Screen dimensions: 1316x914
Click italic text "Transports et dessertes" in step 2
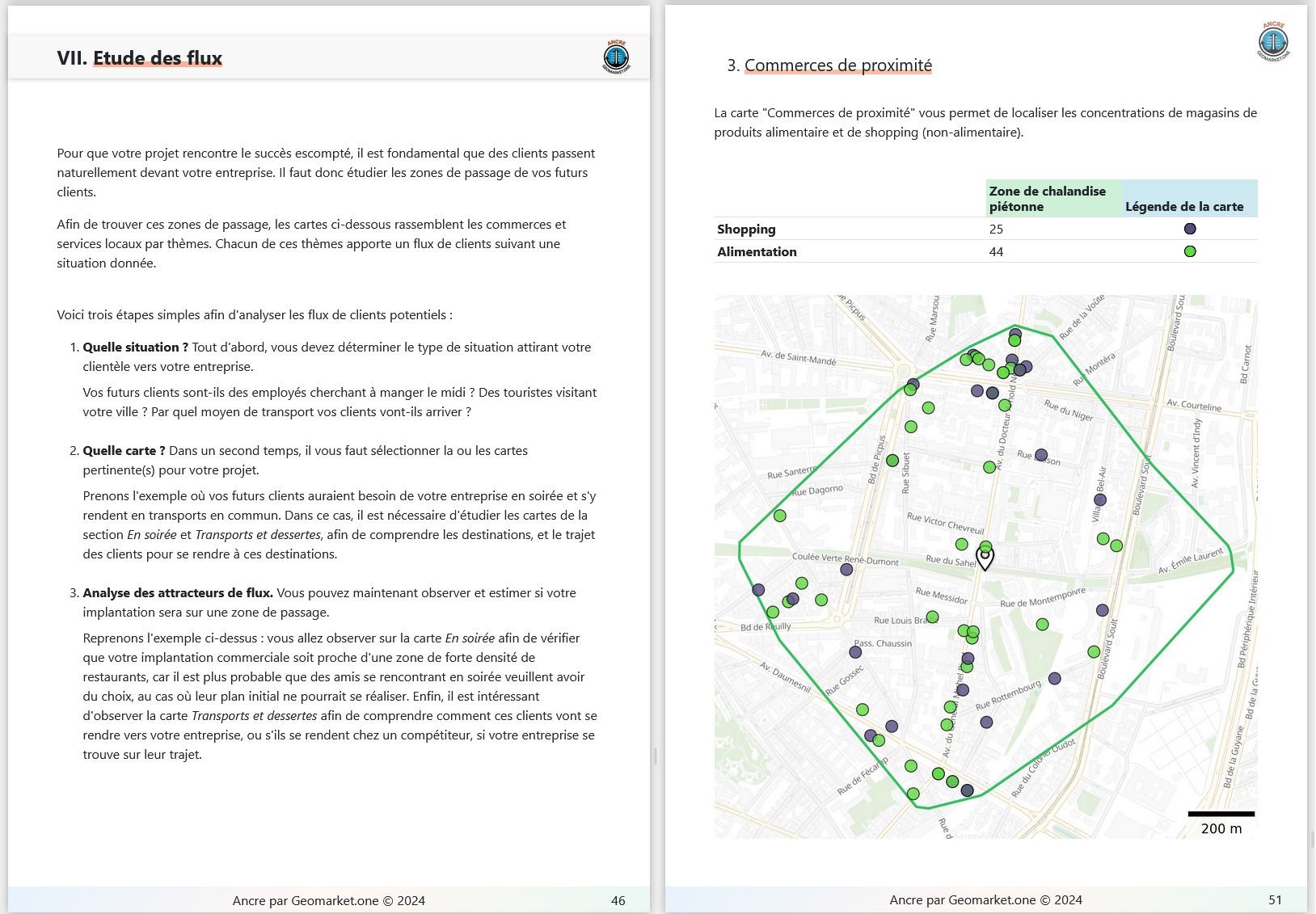[258, 535]
